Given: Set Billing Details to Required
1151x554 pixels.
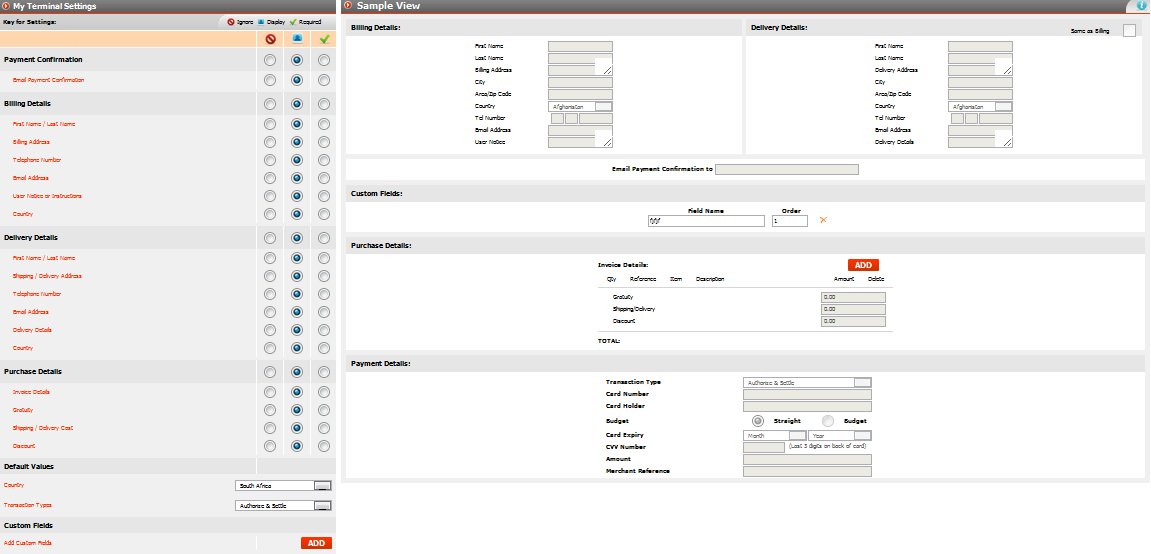Looking at the screenshot, I should (x=324, y=104).
